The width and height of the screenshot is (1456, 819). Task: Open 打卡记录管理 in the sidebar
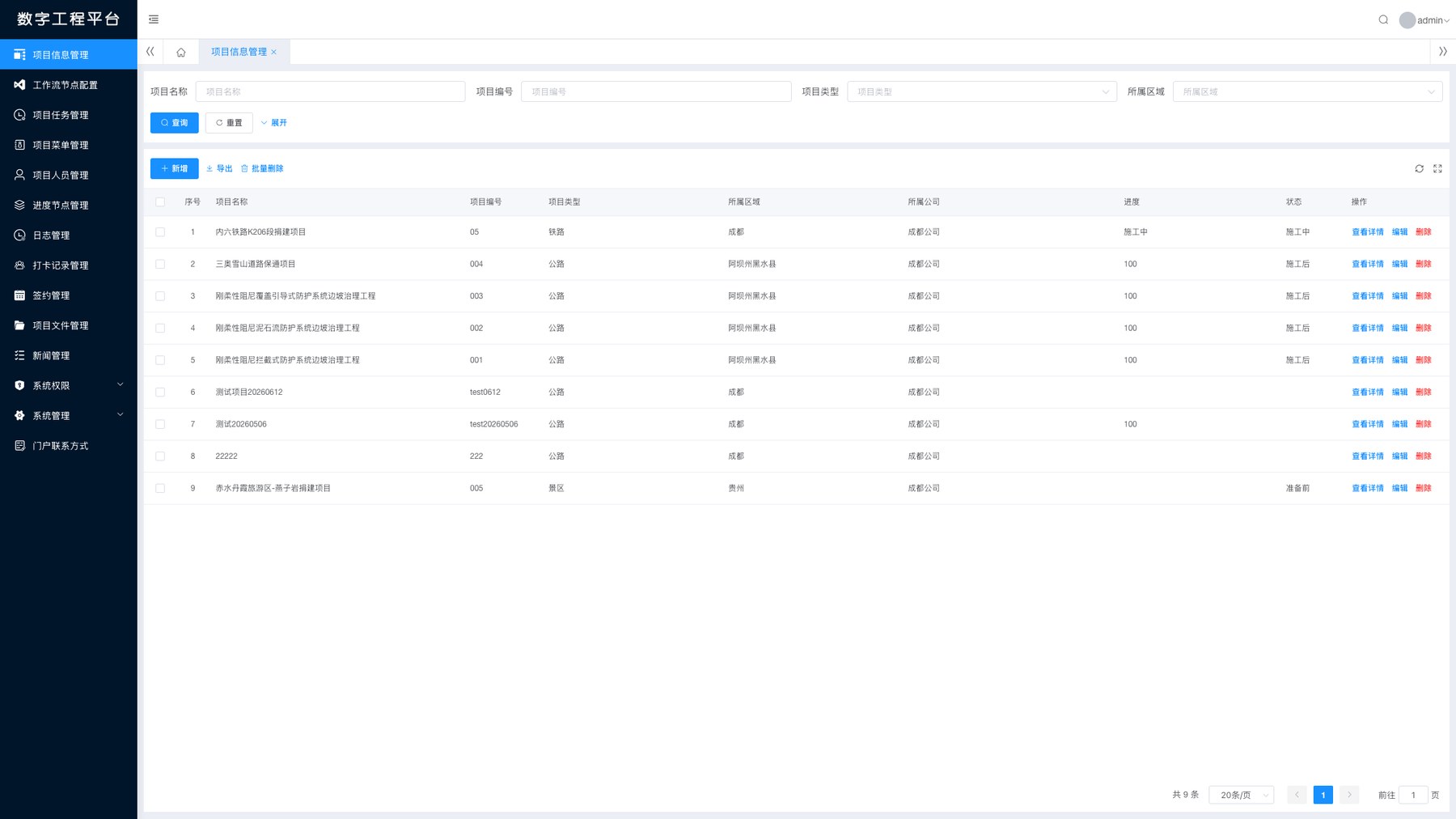[69, 265]
